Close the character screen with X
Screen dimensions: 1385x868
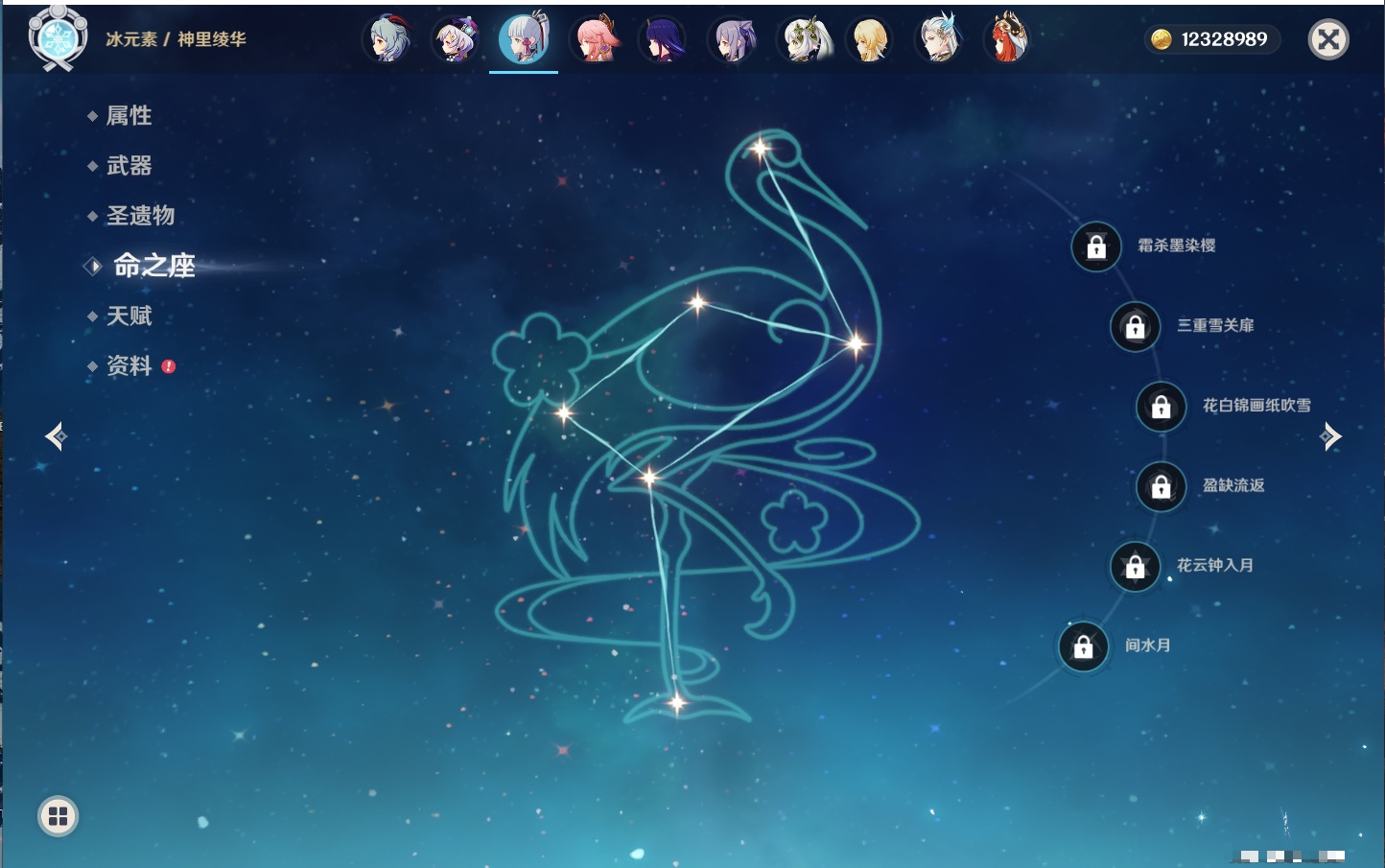pos(1328,39)
